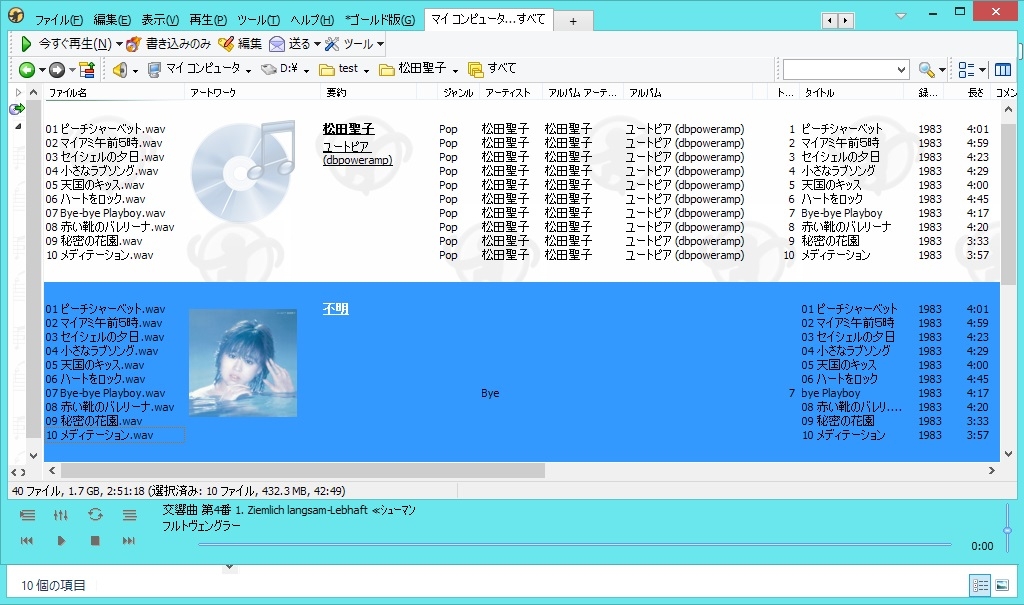Skip to next track

[129, 540]
